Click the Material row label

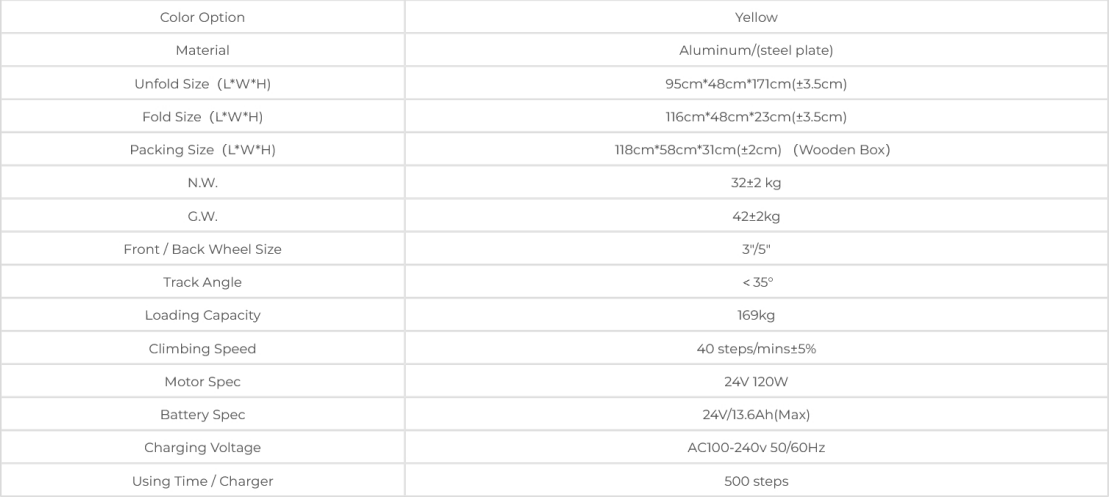click(x=202, y=50)
